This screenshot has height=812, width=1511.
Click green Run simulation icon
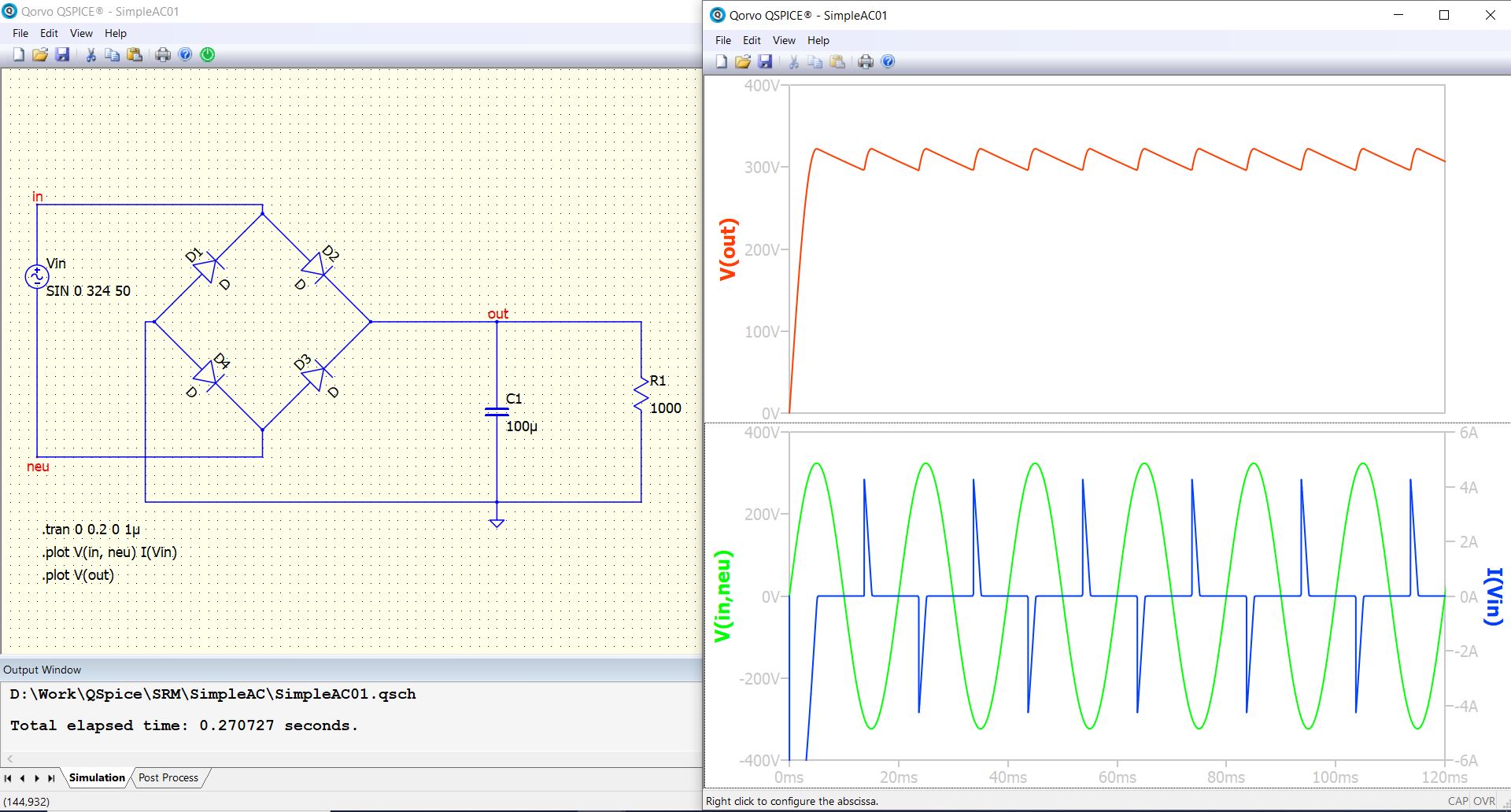(208, 54)
